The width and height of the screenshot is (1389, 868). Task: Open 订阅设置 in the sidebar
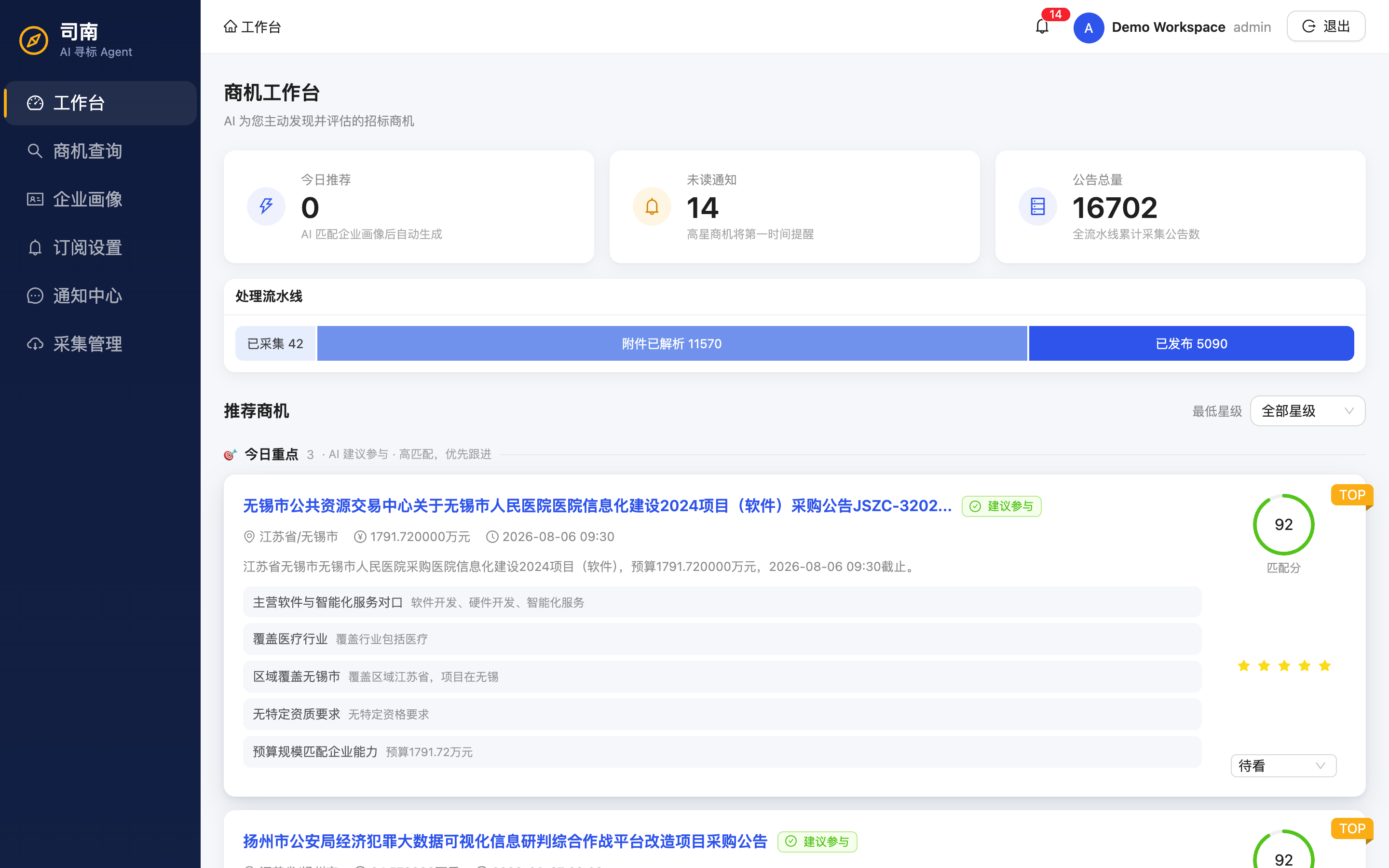100,247
